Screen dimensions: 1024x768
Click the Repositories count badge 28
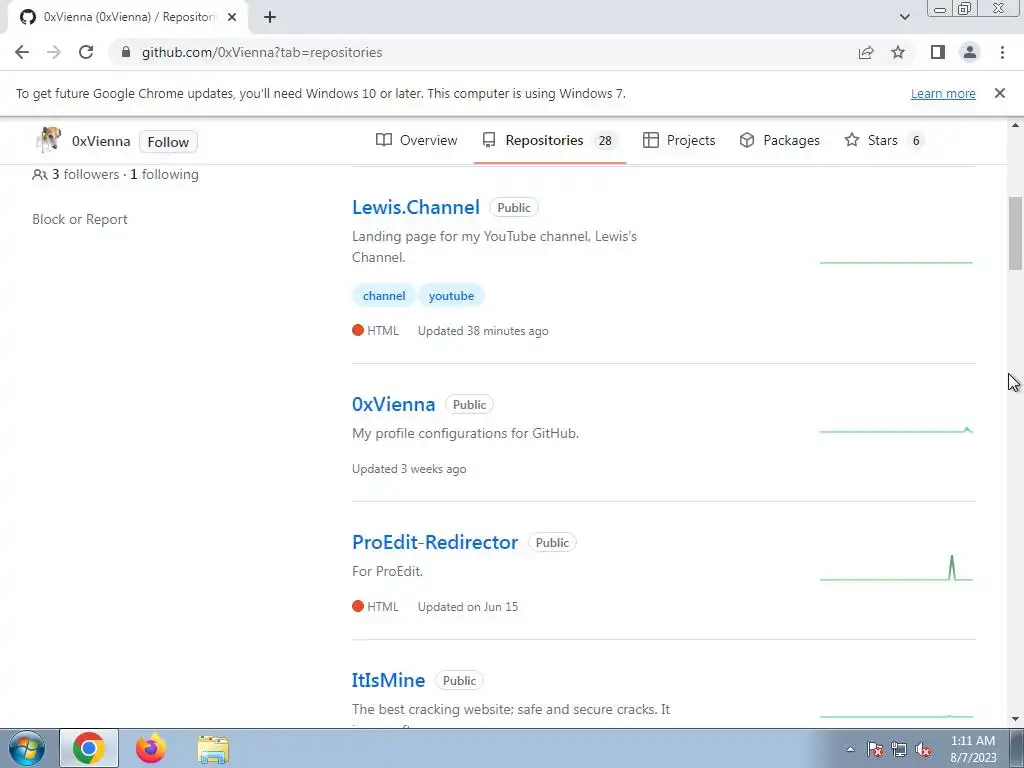(605, 140)
